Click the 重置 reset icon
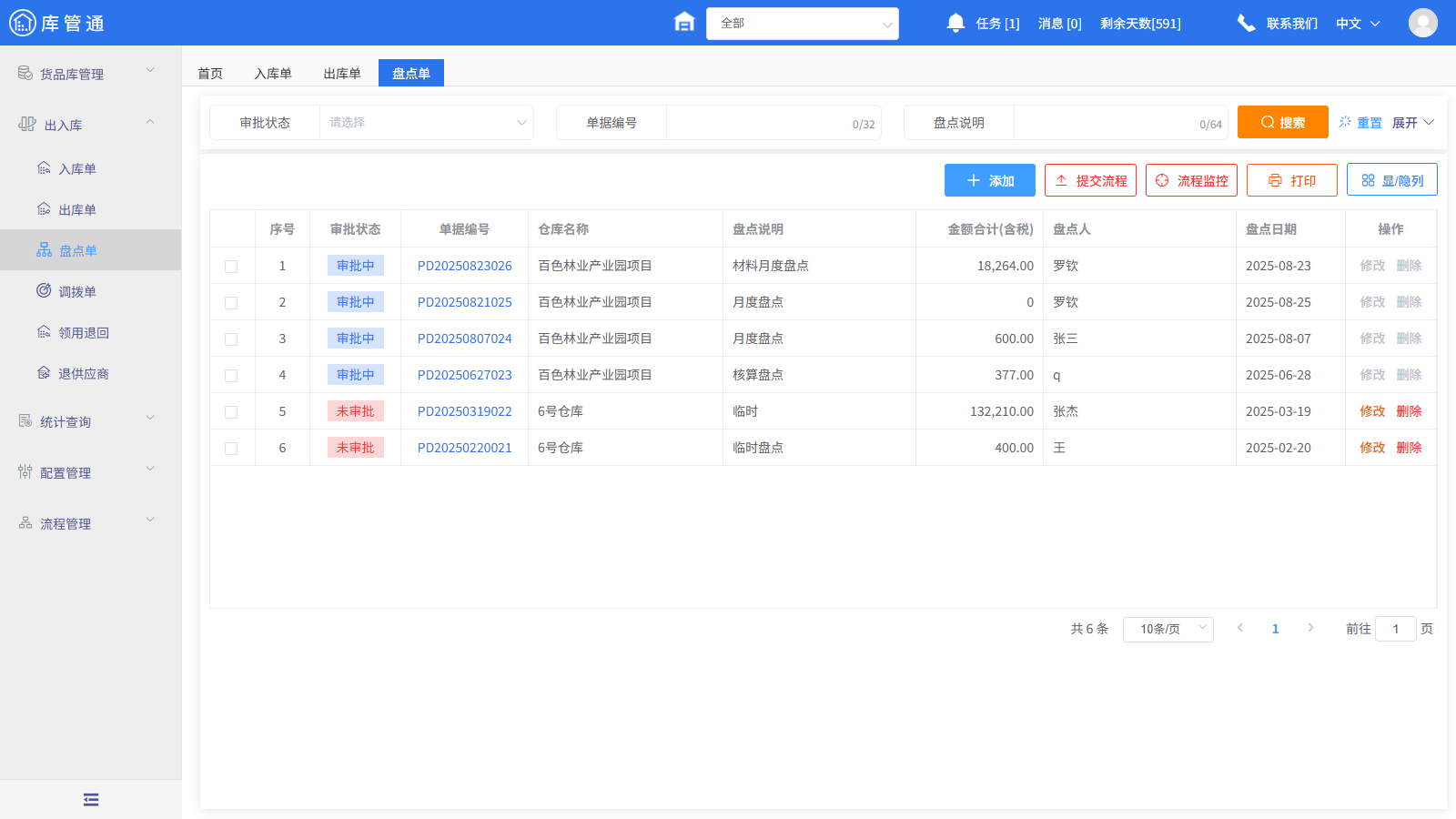The image size is (1456, 819). click(1345, 121)
